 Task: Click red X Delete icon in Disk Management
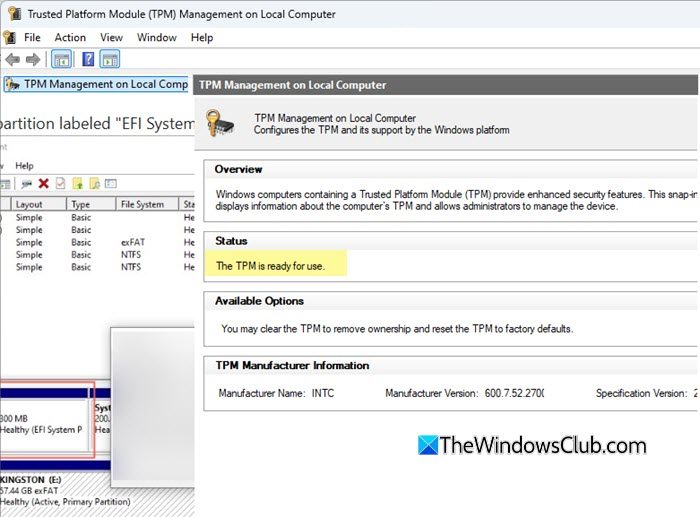tap(44, 183)
